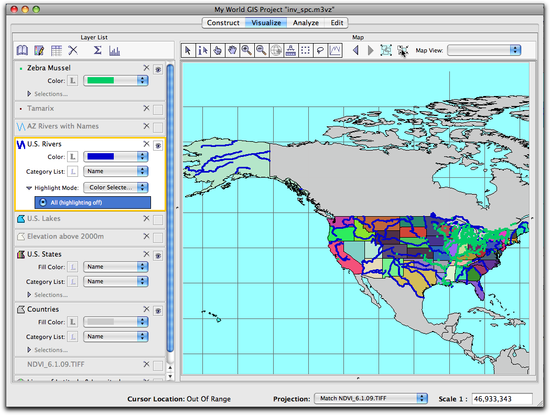The image size is (550, 415).
Task: Click the Sigma summary statistics icon
Action: point(98,51)
